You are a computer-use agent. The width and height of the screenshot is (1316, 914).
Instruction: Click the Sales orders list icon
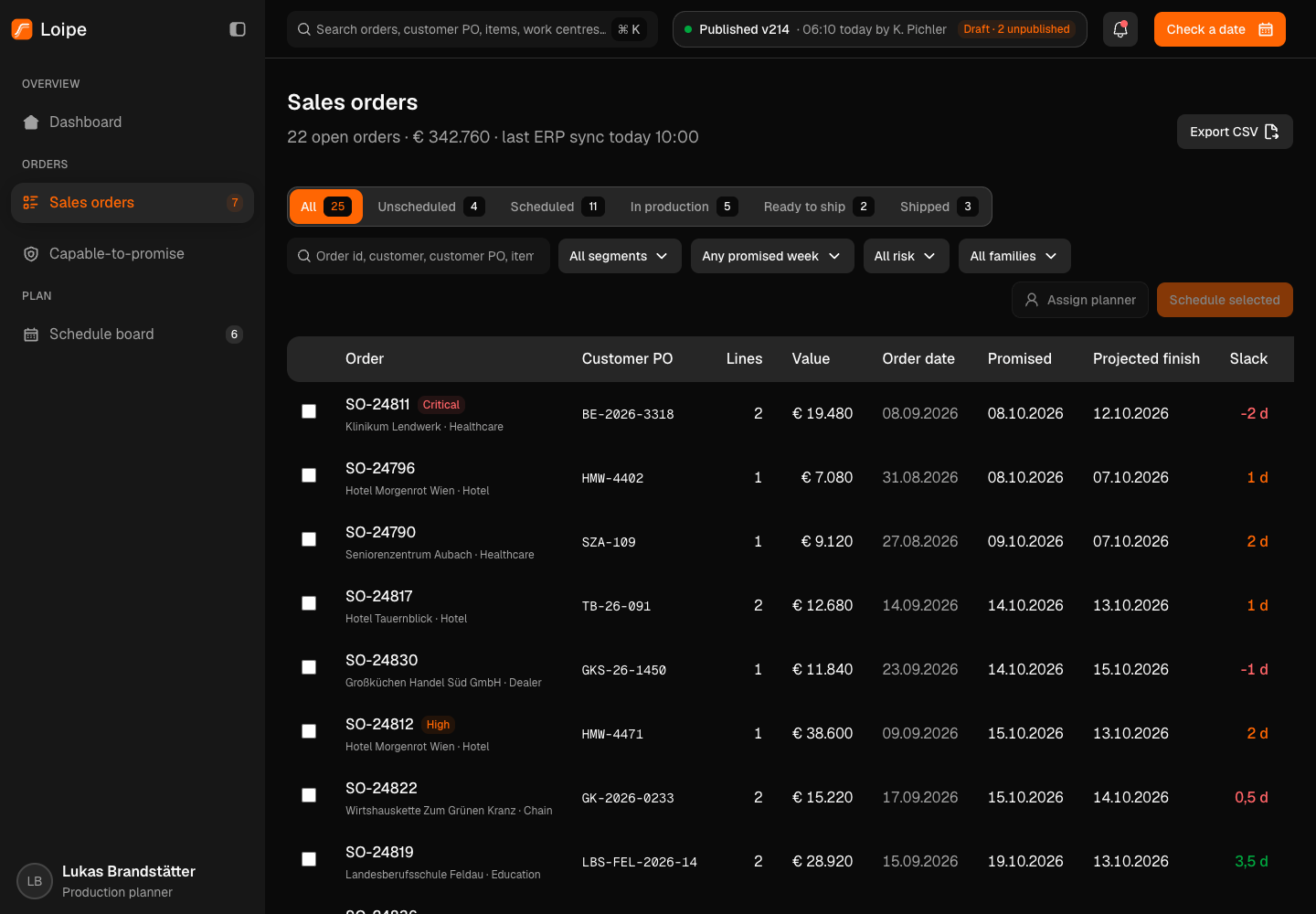point(31,203)
